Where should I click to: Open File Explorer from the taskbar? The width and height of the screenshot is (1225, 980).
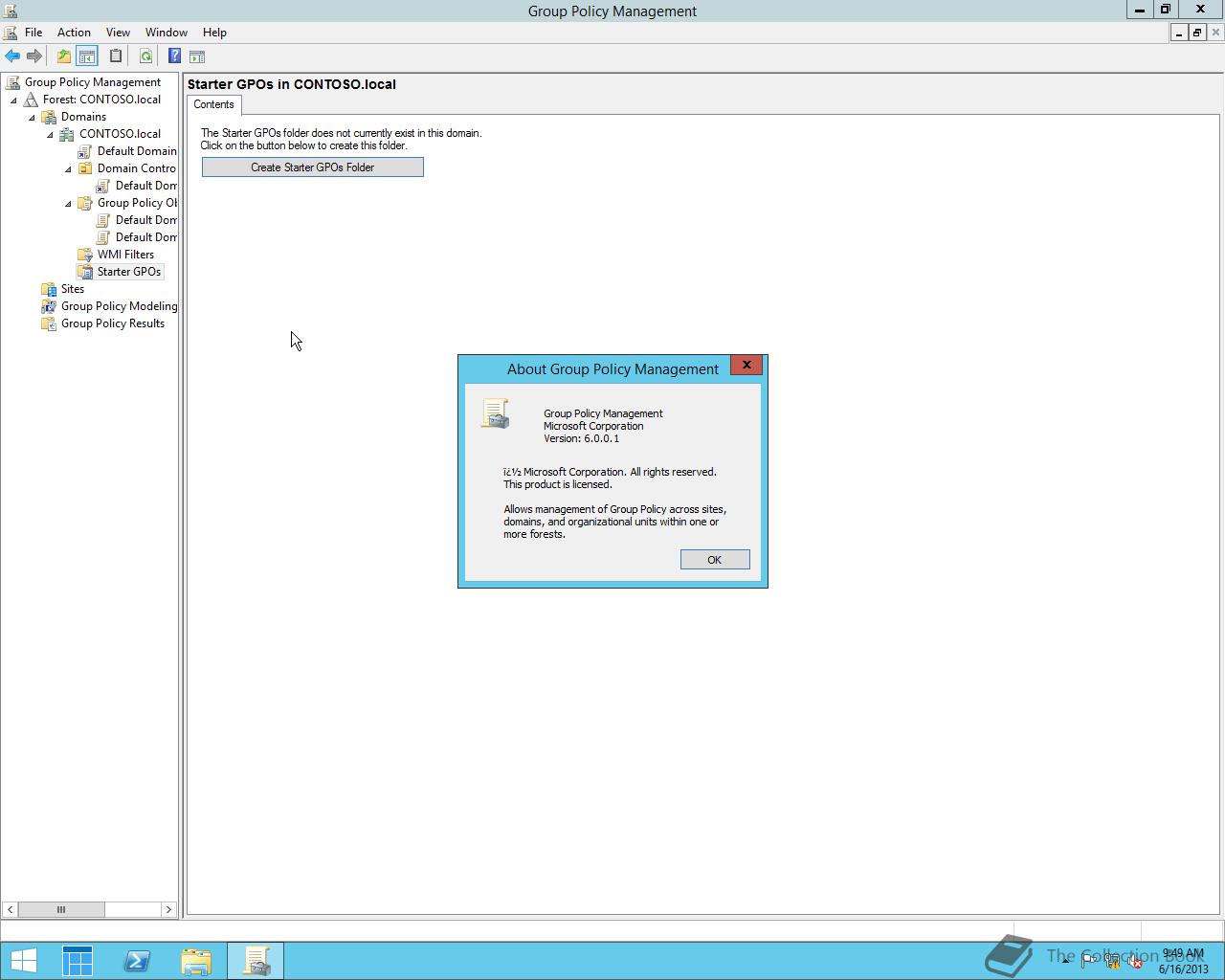coord(196,961)
